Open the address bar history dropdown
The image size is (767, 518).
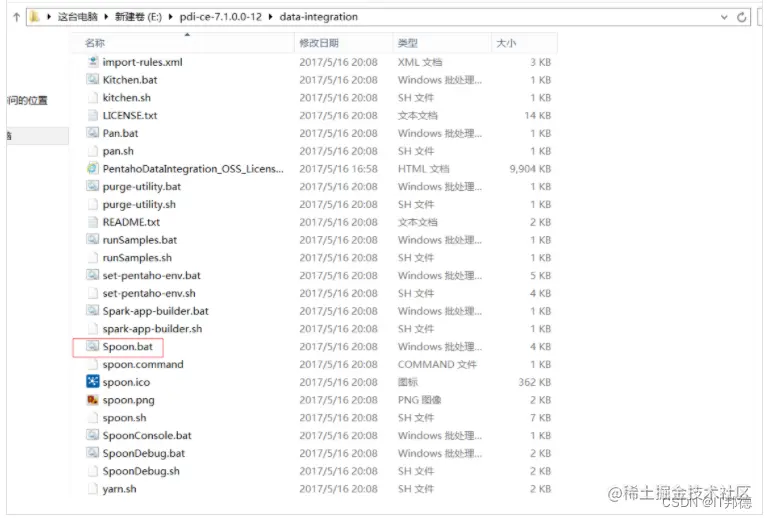[724, 17]
